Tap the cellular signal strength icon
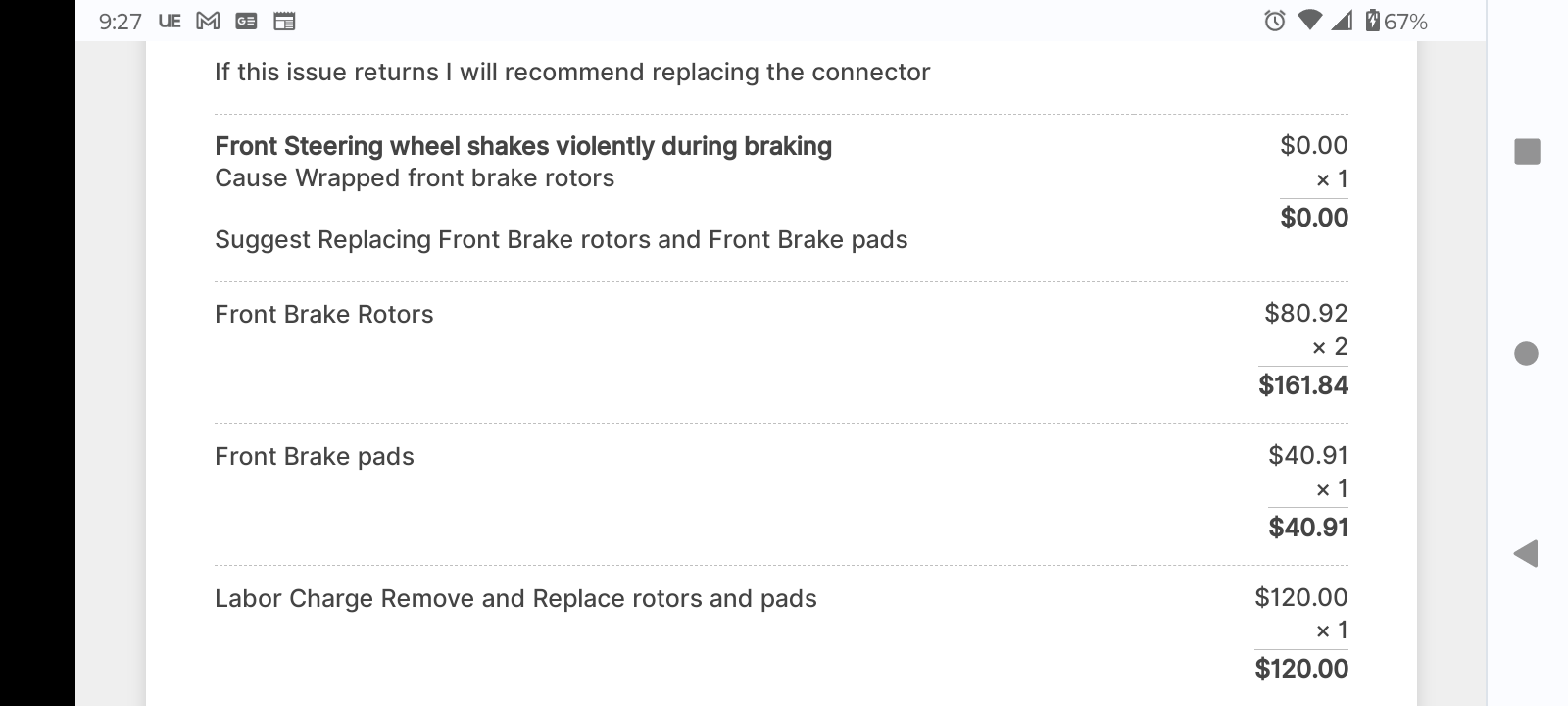The height and width of the screenshot is (706, 1568). coord(1342,21)
